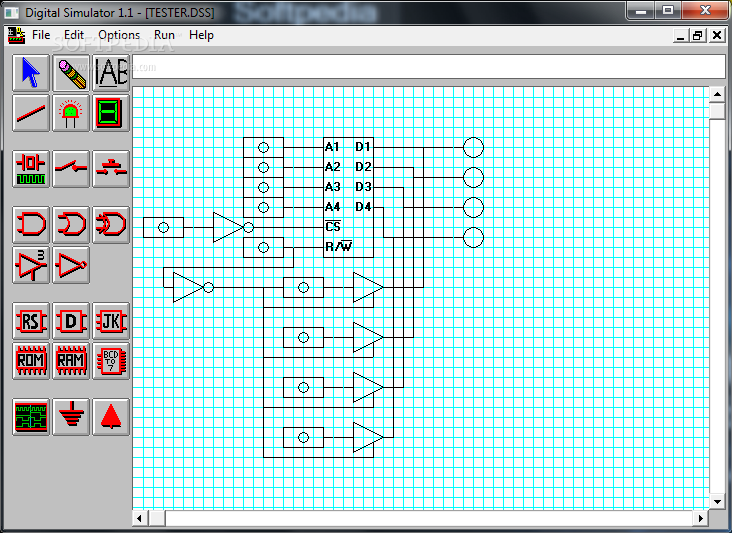Click the vertical scrollbar down arrow
Viewport: 732px width, 533px height.
(x=717, y=502)
